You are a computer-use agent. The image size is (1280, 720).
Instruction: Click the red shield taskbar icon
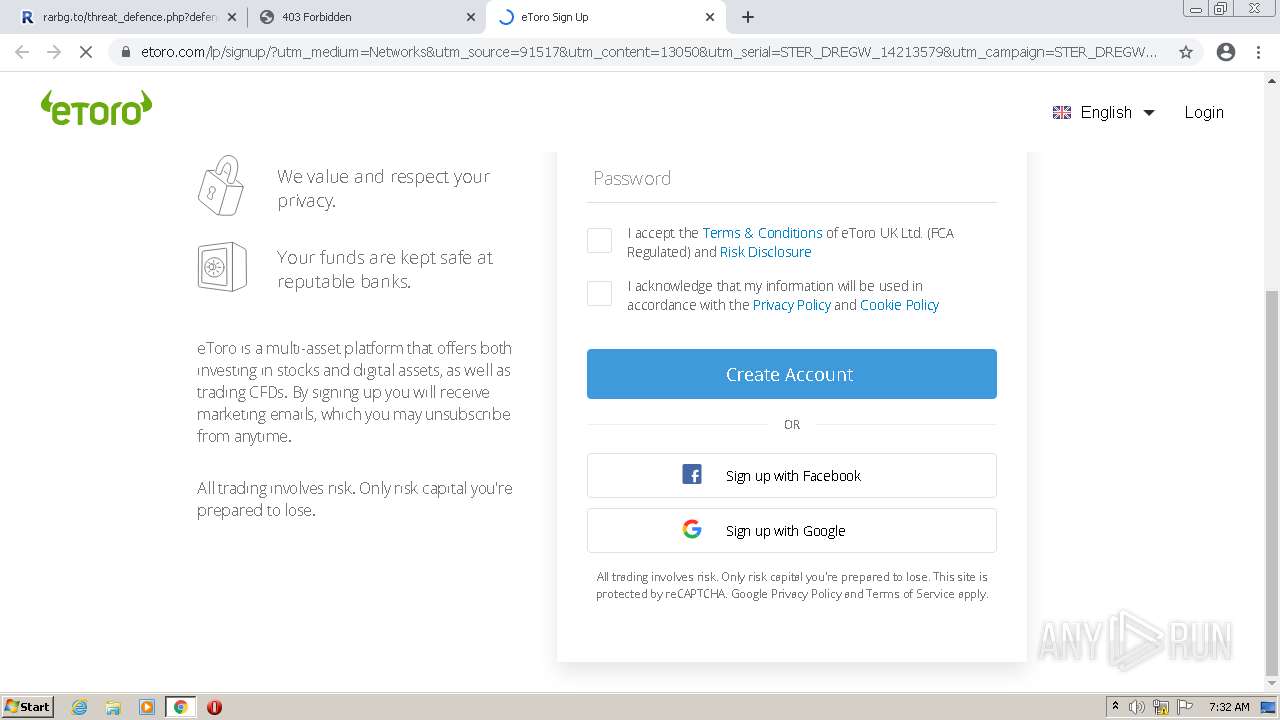click(x=214, y=707)
